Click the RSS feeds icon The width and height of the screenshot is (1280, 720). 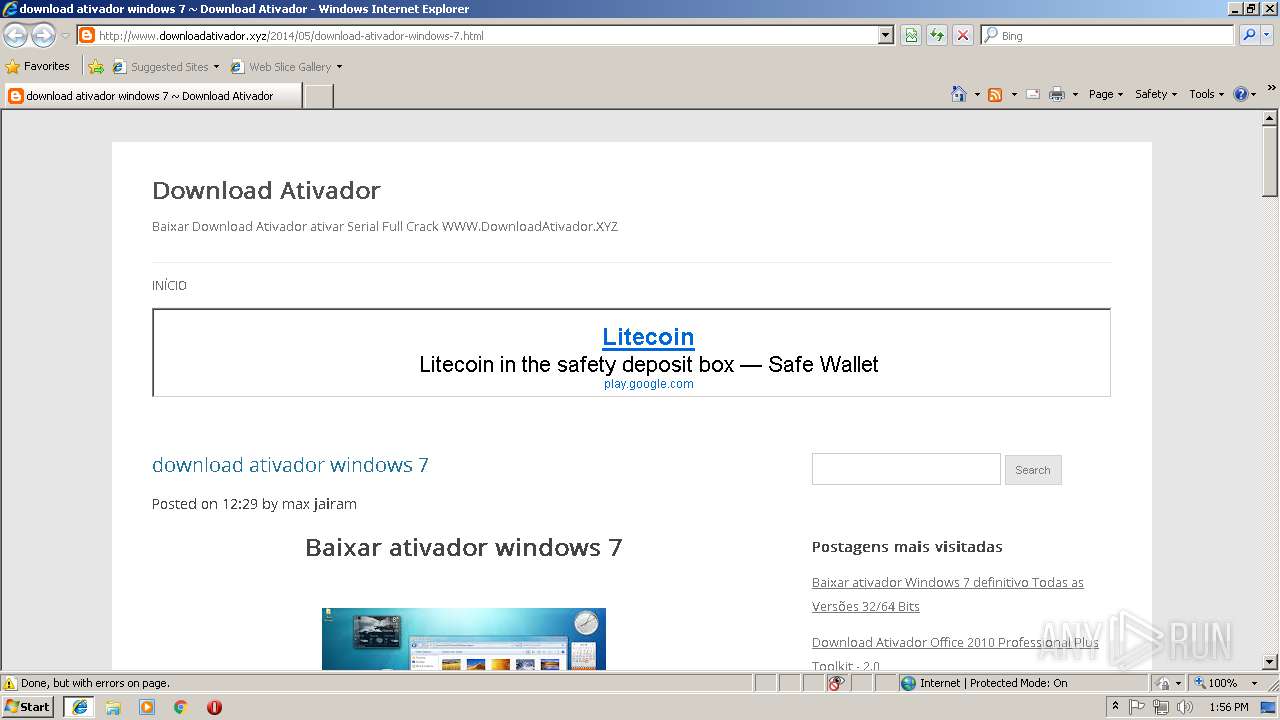(995, 94)
